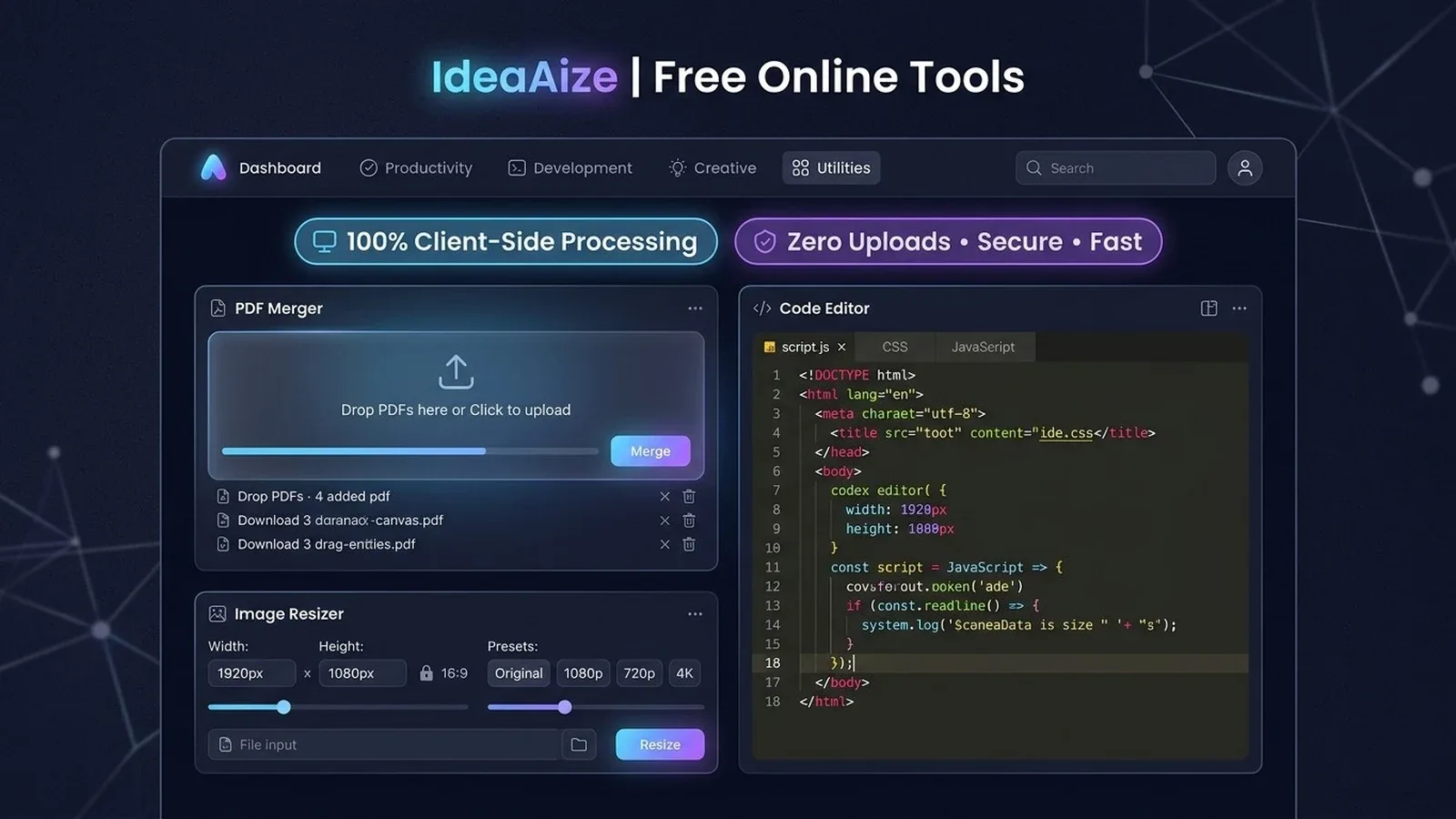Toggle Code Editor split layout icon

1208,308
